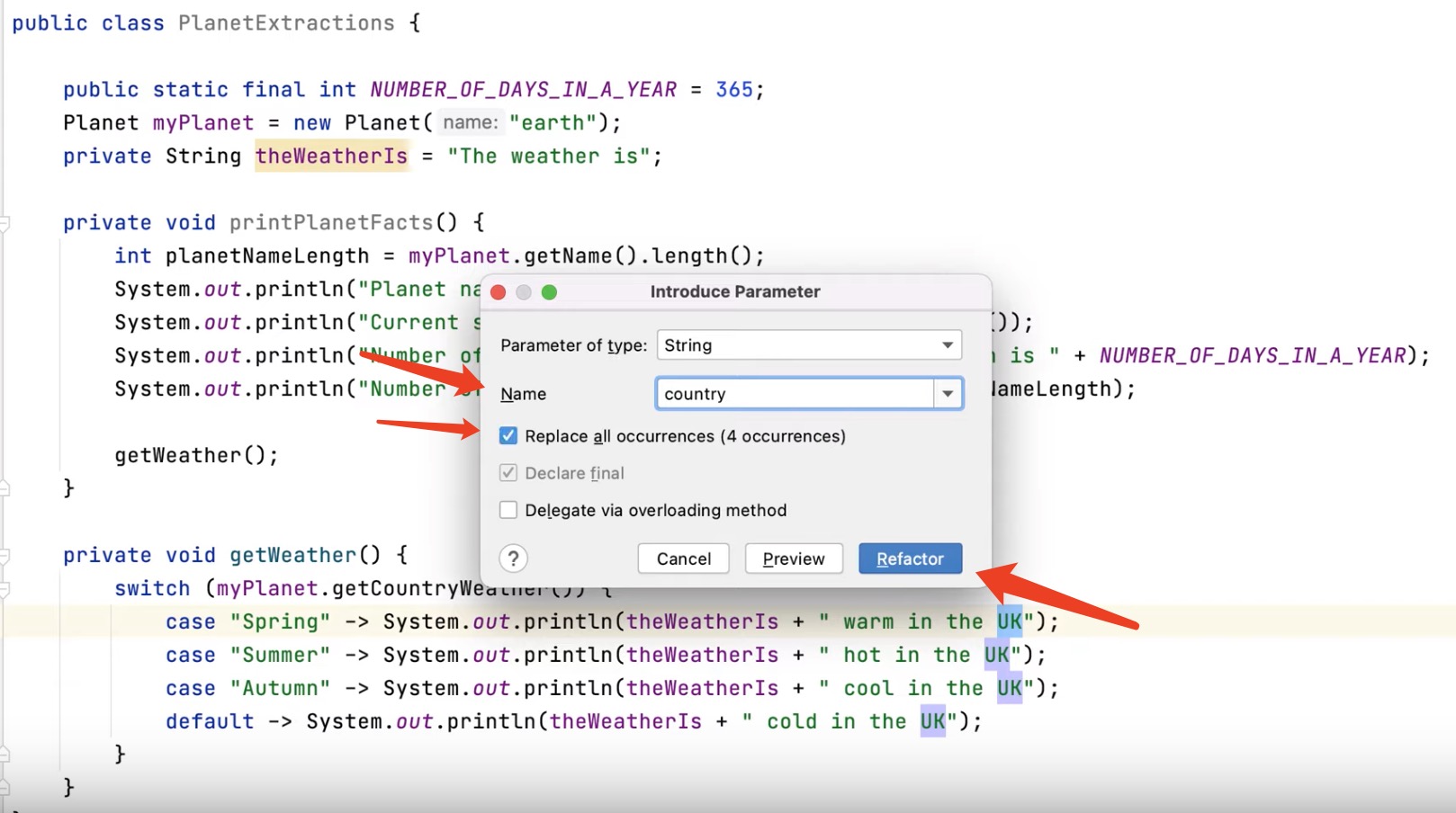Open help with the question mark button
The width and height of the screenshot is (1456, 813).
point(513,558)
